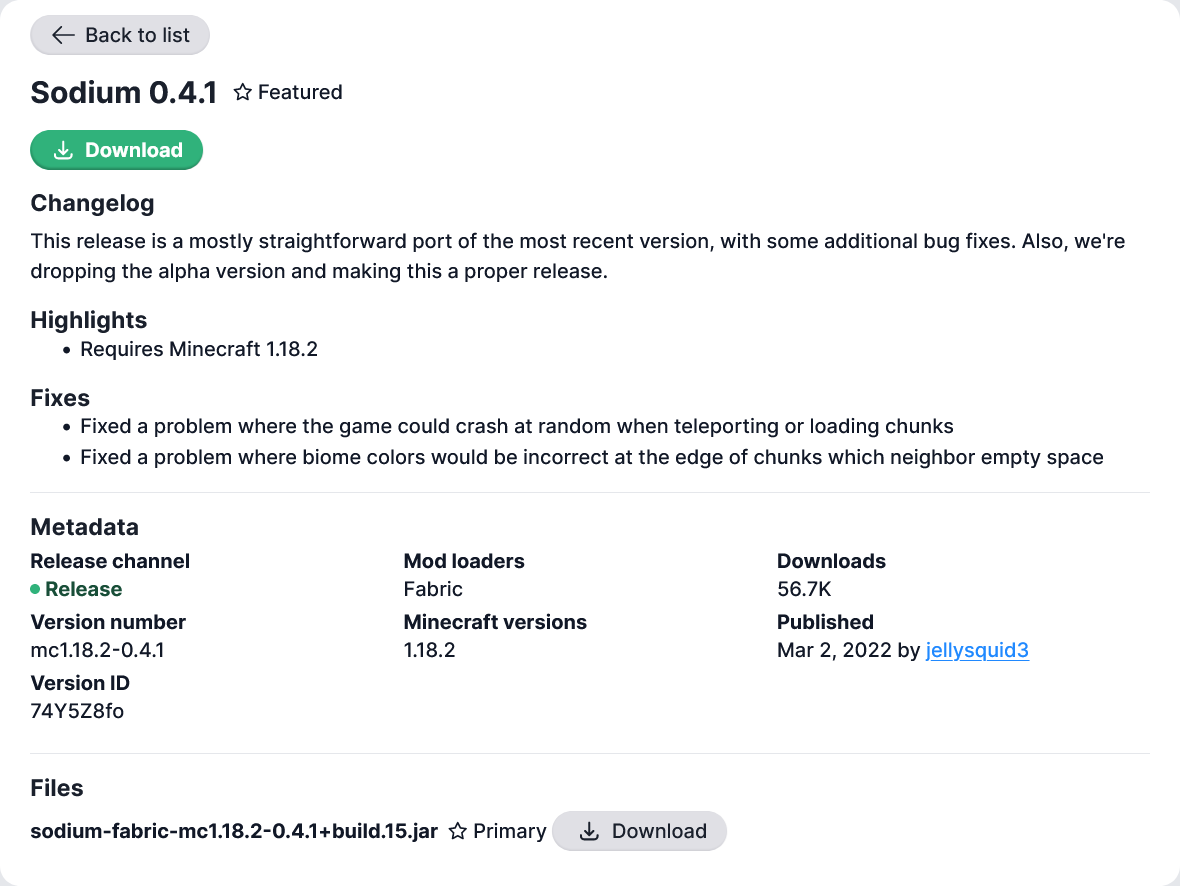Select the Sodium 0.4.1 title heading
The width and height of the screenshot is (1180, 886).
click(124, 92)
